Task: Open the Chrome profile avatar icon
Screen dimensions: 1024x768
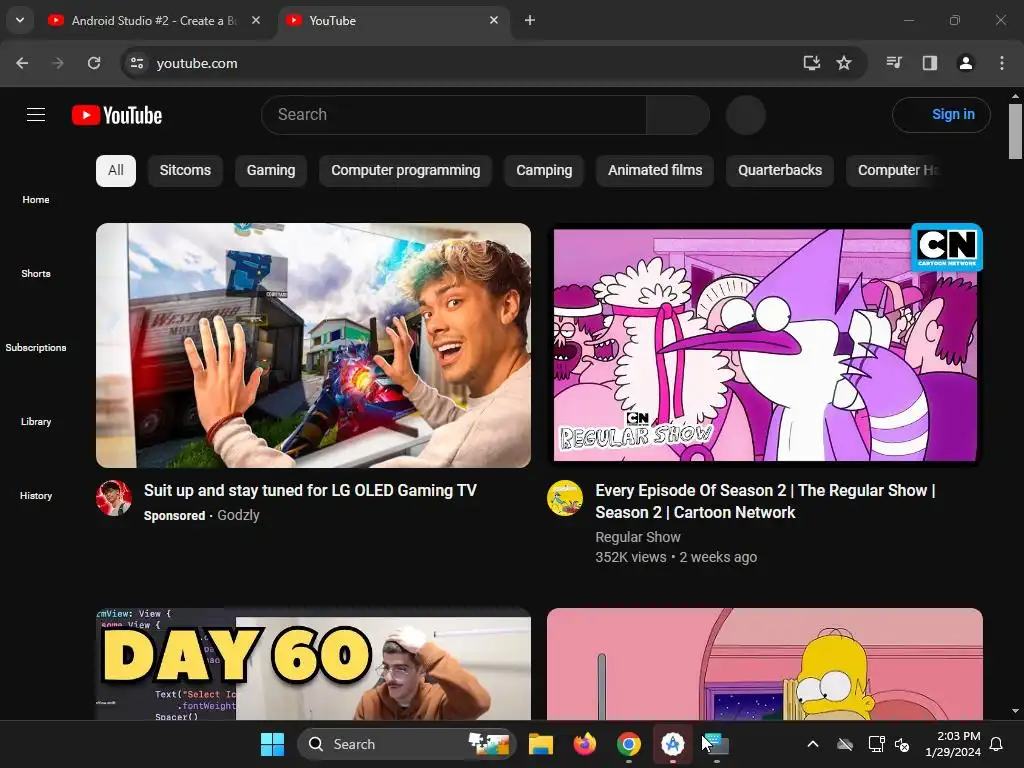Action: [x=966, y=63]
